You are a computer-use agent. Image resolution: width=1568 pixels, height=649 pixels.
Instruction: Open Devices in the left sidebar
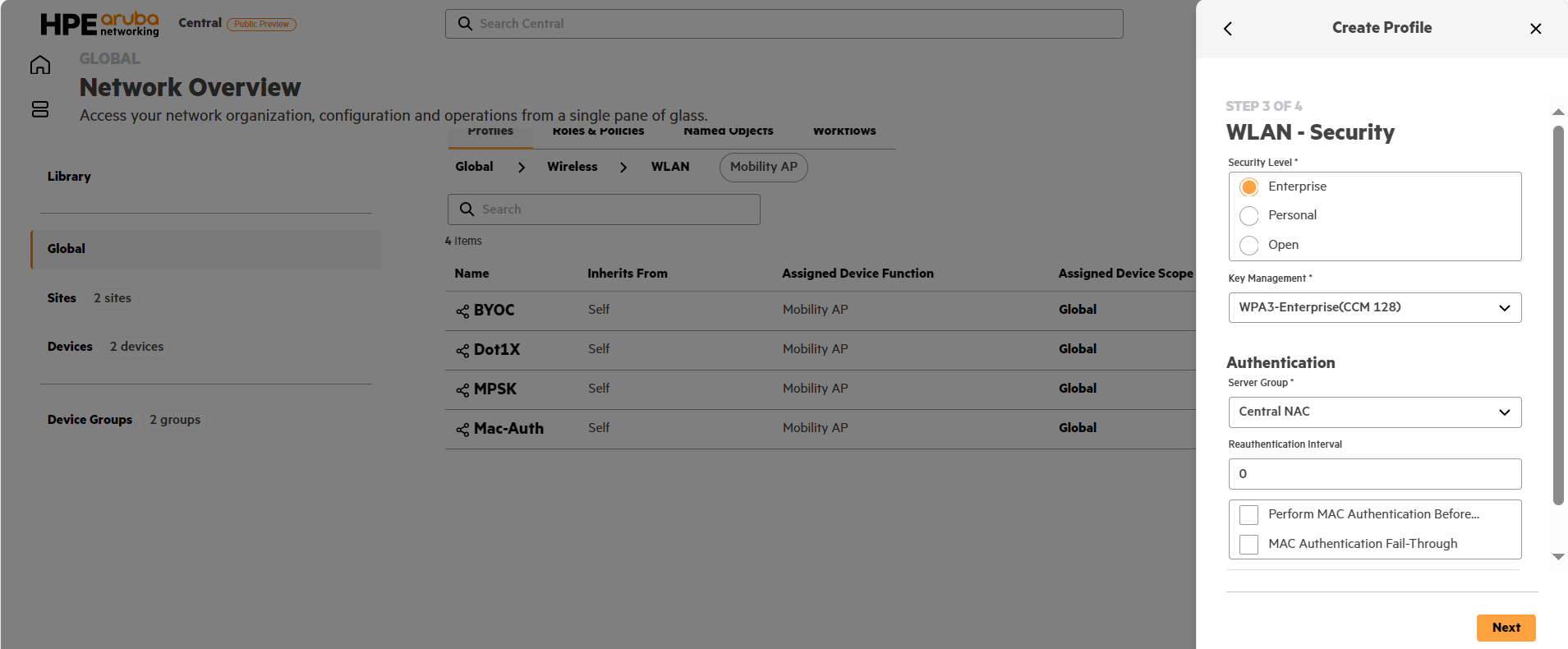click(70, 347)
